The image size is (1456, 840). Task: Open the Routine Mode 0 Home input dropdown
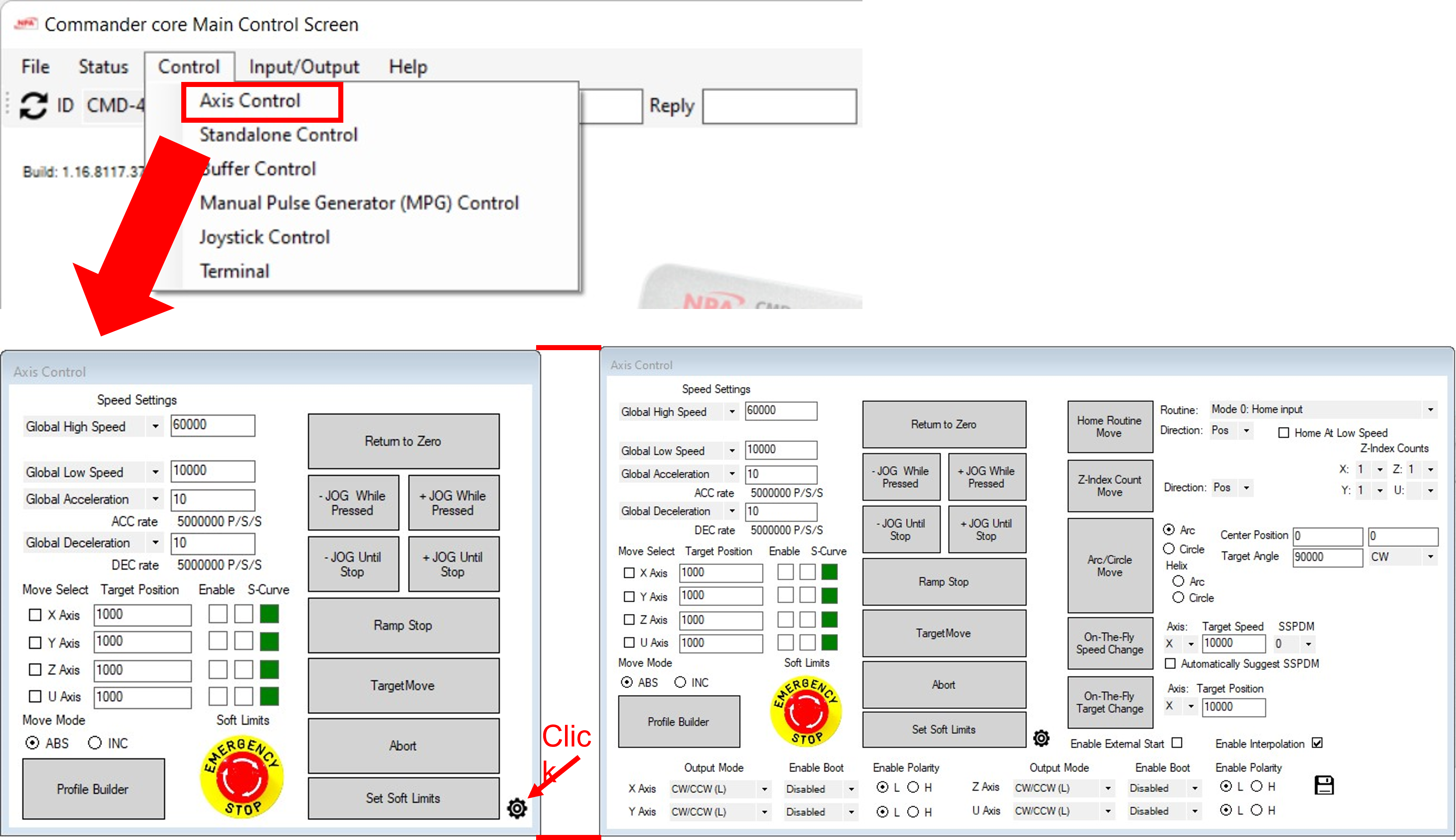(x=1324, y=410)
